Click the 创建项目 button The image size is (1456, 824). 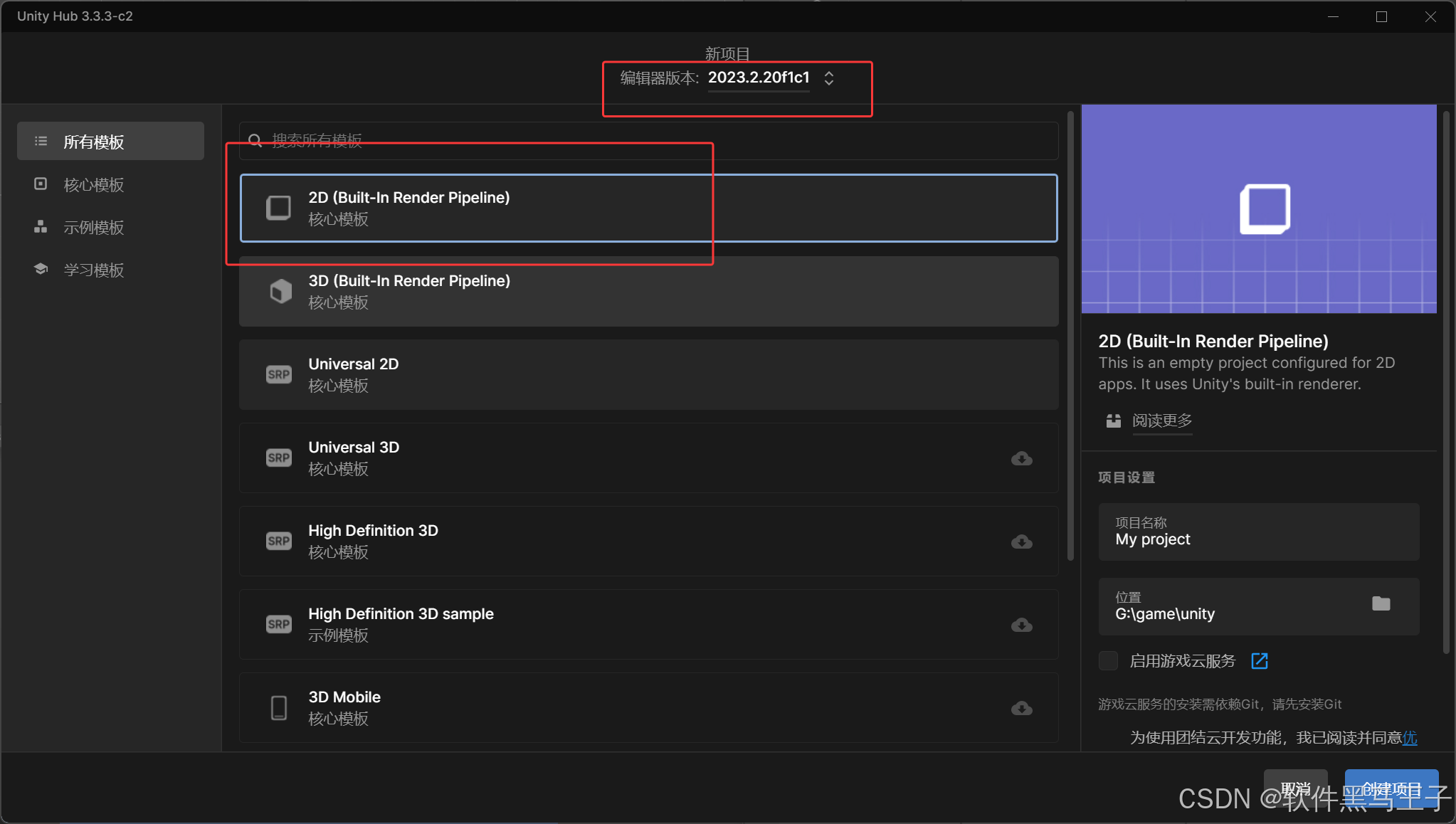pos(1391,788)
